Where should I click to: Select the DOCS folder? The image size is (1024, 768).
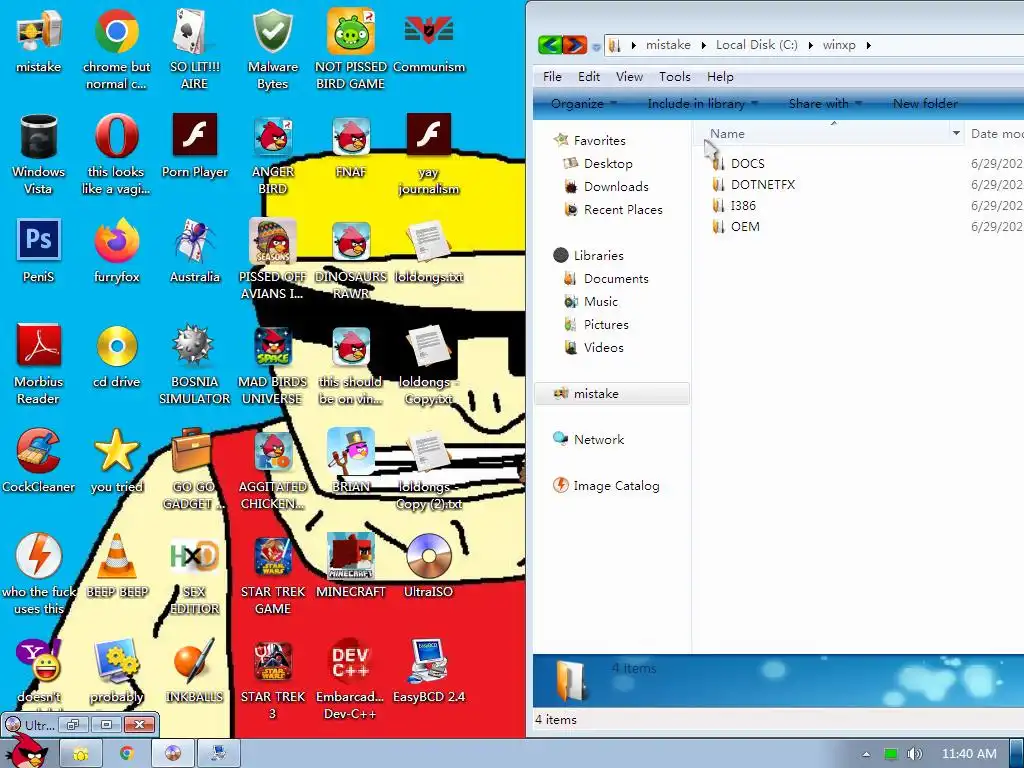pos(739,163)
